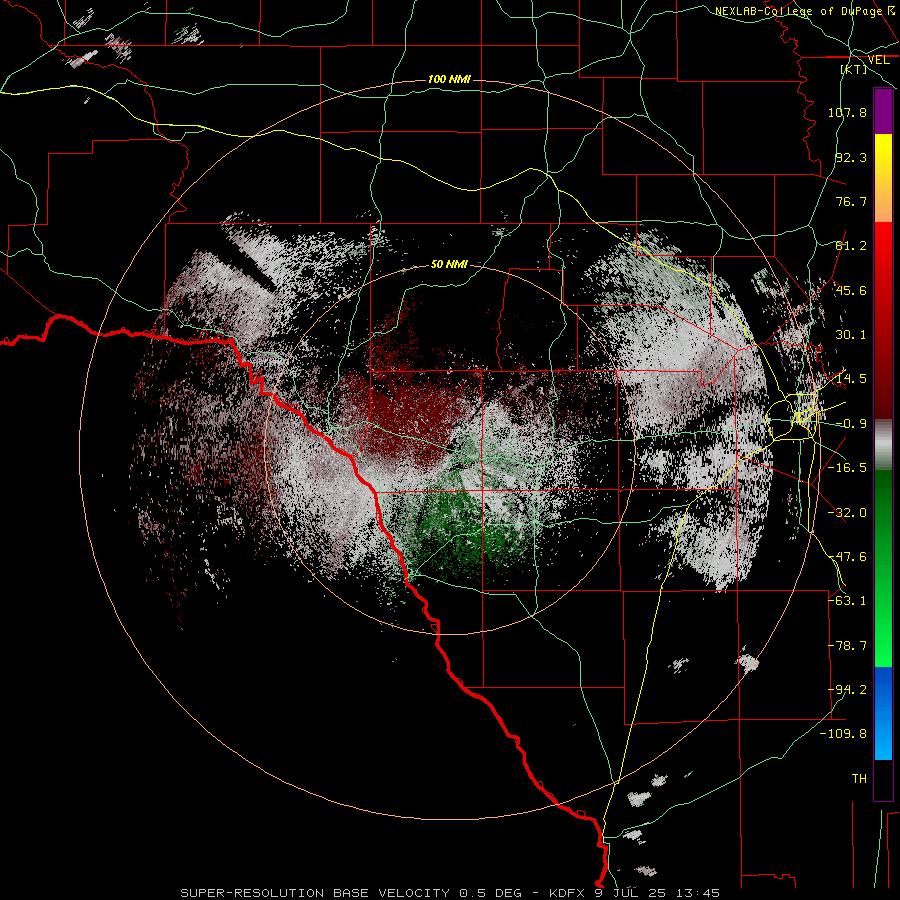
Task: Click the KDFX station identifier in caption
Action: [568, 893]
